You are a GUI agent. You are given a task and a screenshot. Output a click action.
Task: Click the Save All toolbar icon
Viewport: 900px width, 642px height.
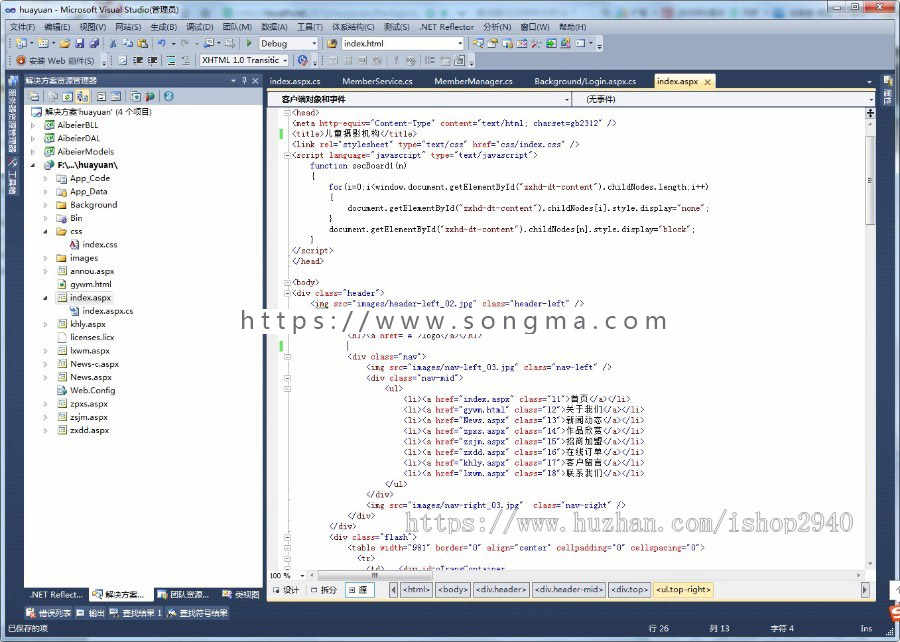click(94, 44)
